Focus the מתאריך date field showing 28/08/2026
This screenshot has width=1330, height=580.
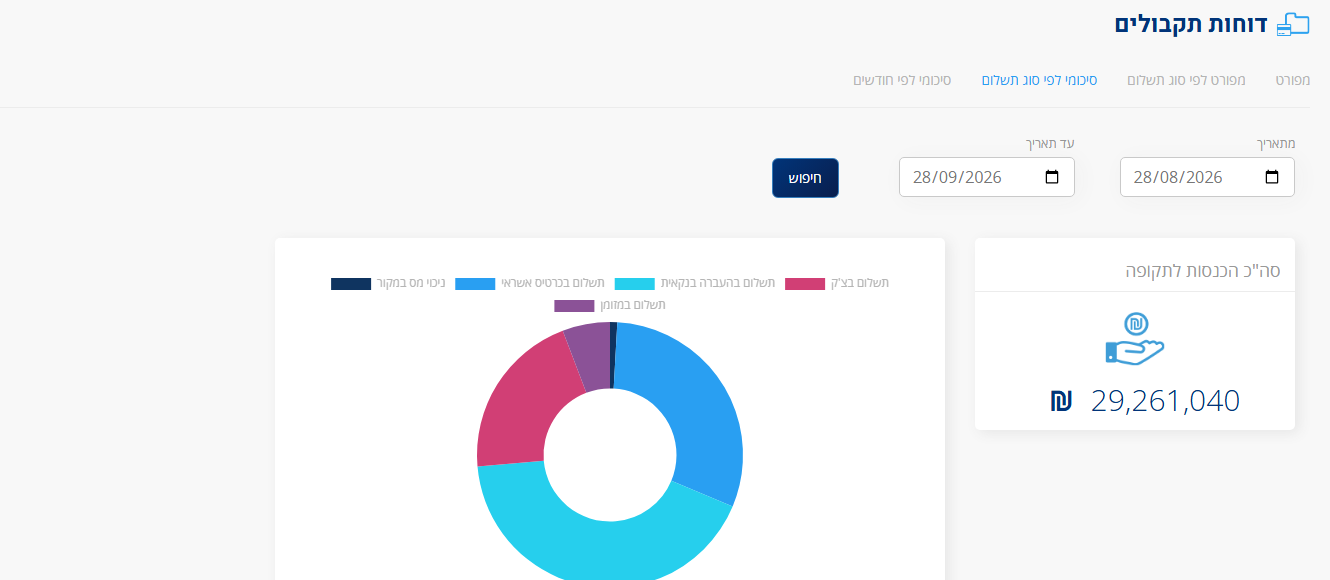tap(1207, 177)
